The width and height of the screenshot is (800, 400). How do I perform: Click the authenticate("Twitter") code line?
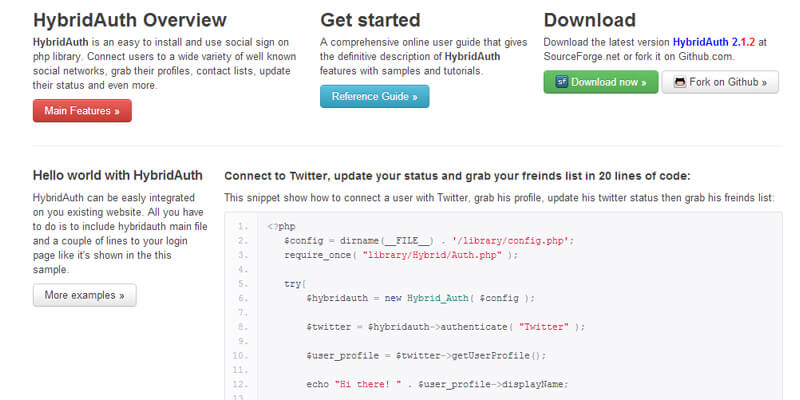(445, 327)
